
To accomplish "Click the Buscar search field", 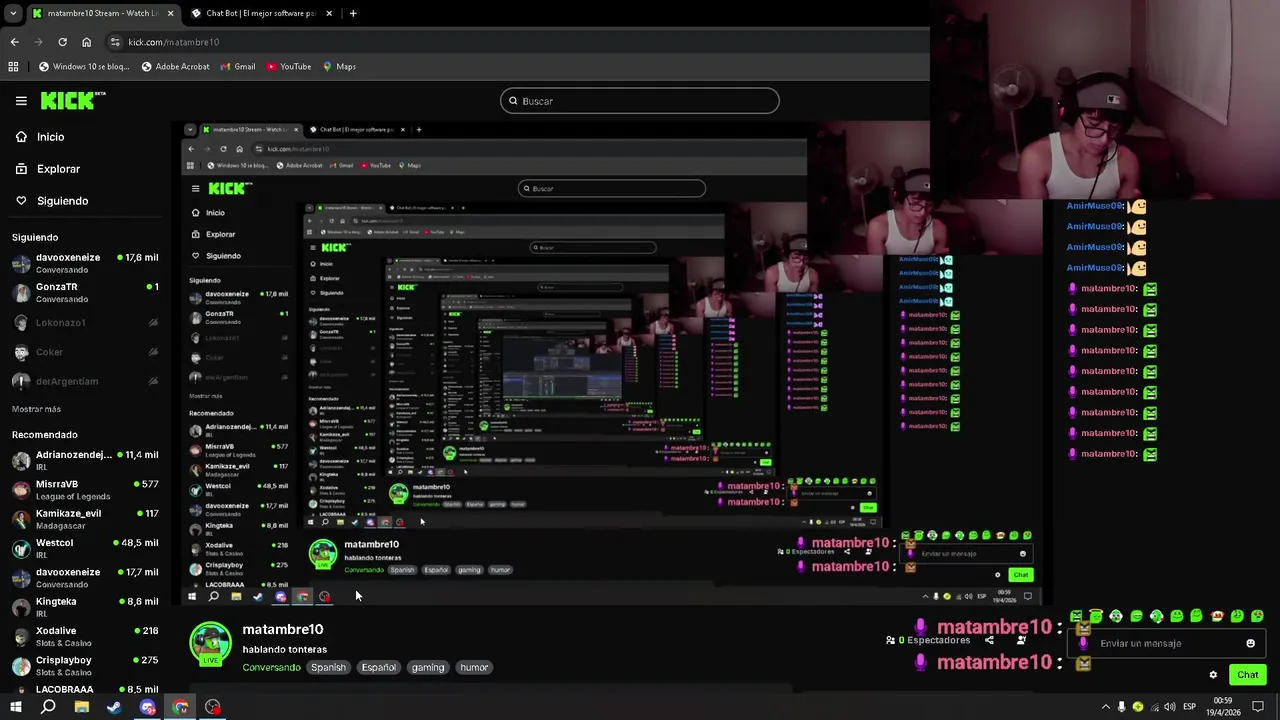I will coord(639,101).
